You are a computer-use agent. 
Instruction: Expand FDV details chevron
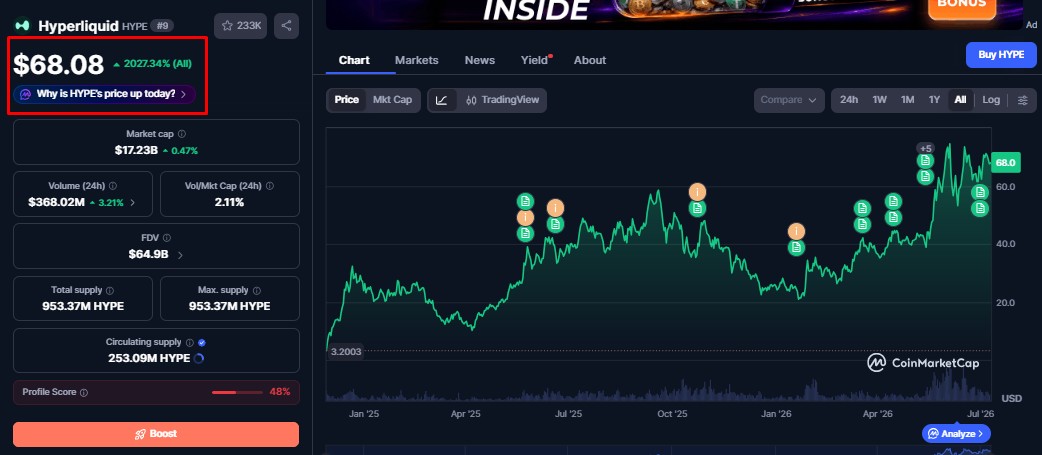click(x=181, y=254)
